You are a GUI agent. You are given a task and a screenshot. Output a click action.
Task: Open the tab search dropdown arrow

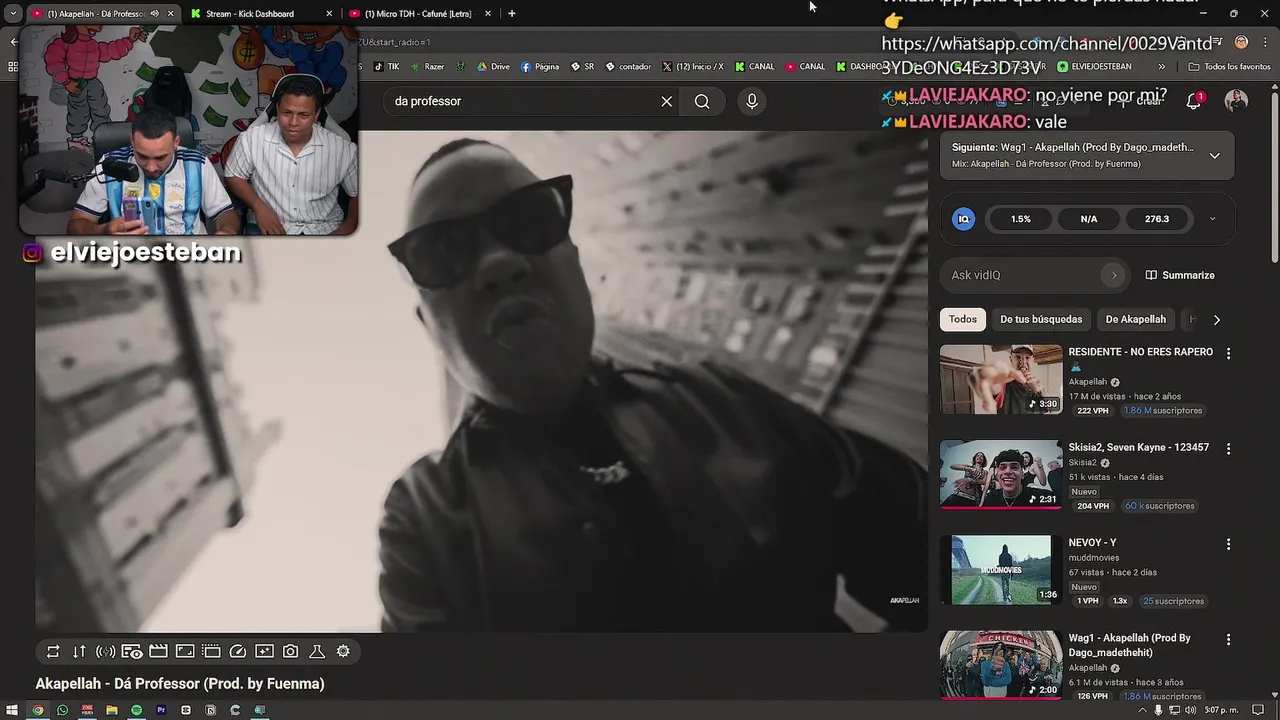(13, 14)
